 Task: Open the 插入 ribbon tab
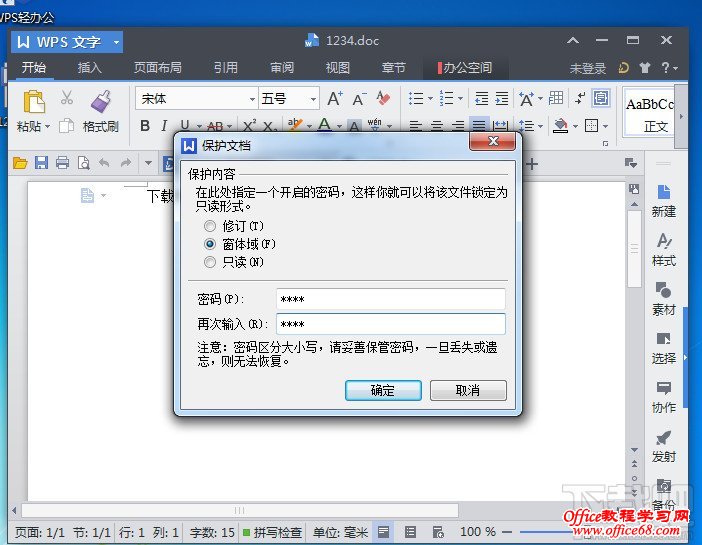89,68
